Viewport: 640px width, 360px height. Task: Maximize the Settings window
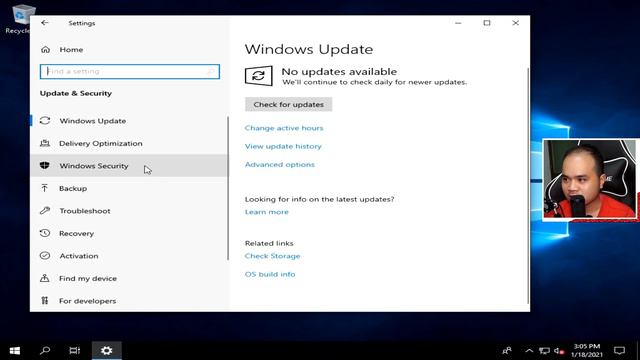click(487, 23)
